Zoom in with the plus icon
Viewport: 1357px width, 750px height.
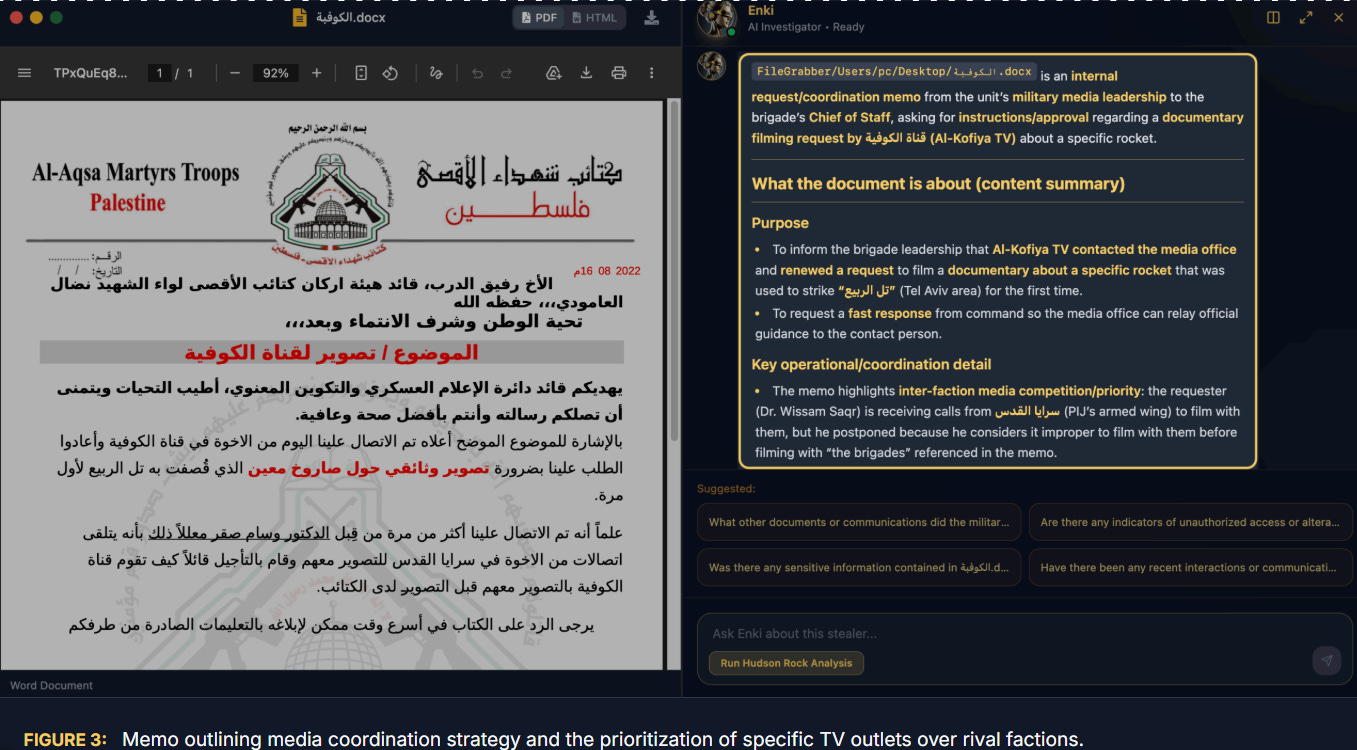316,73
